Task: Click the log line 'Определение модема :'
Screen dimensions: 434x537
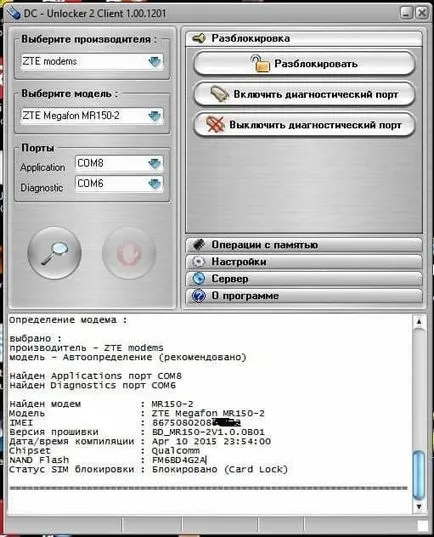Action: click(68, 320)
